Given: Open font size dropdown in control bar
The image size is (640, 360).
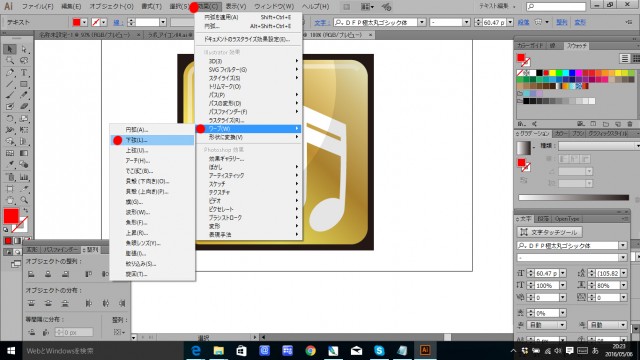Looking at the screenshot, I should [510, 22].
